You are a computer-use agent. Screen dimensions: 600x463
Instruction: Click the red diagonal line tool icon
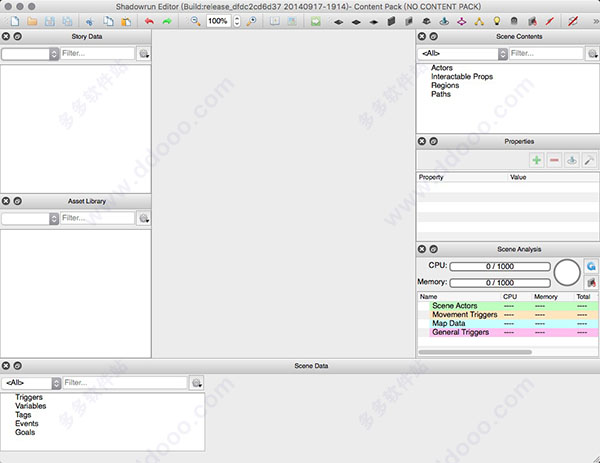pyautogui.click(x=550, y=21)
